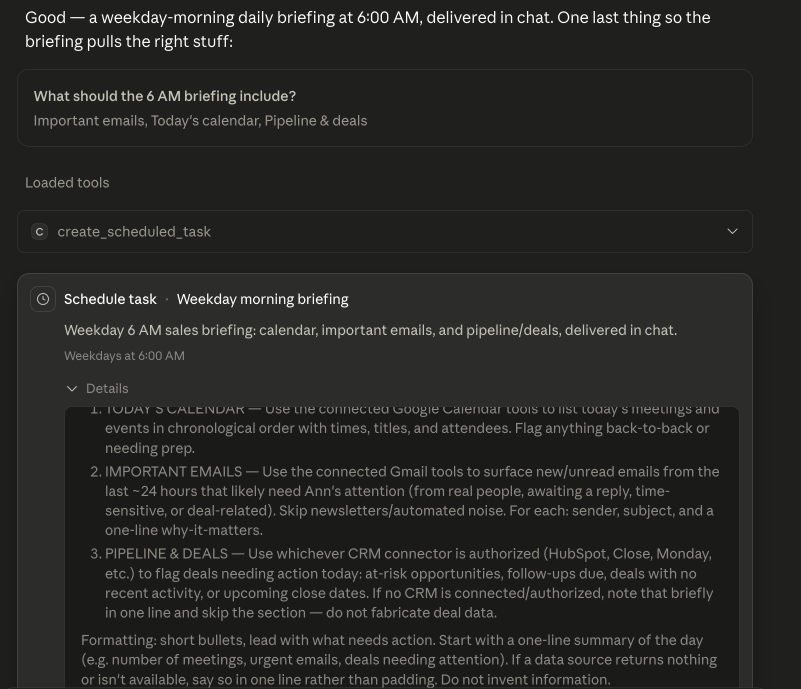Click the Loaded tools section label

coord(67,183)
